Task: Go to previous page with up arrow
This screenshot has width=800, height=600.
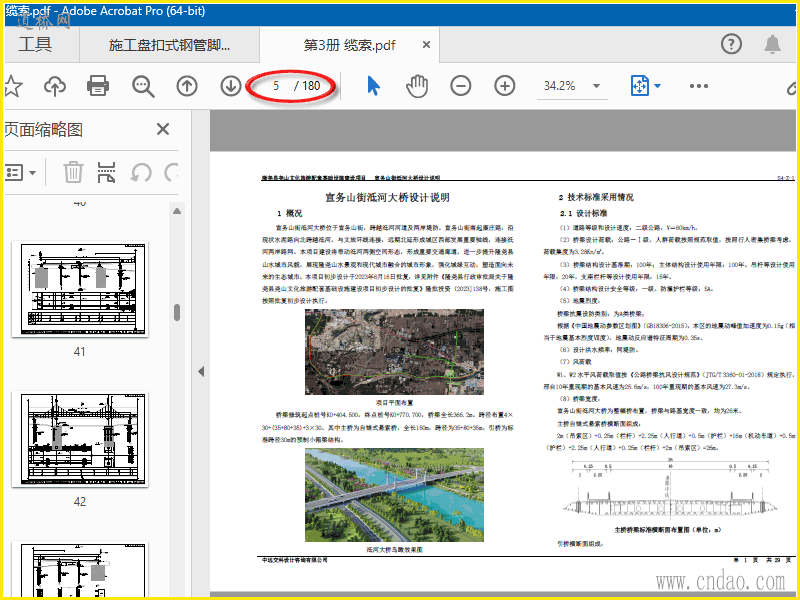Action: [187, 86]
